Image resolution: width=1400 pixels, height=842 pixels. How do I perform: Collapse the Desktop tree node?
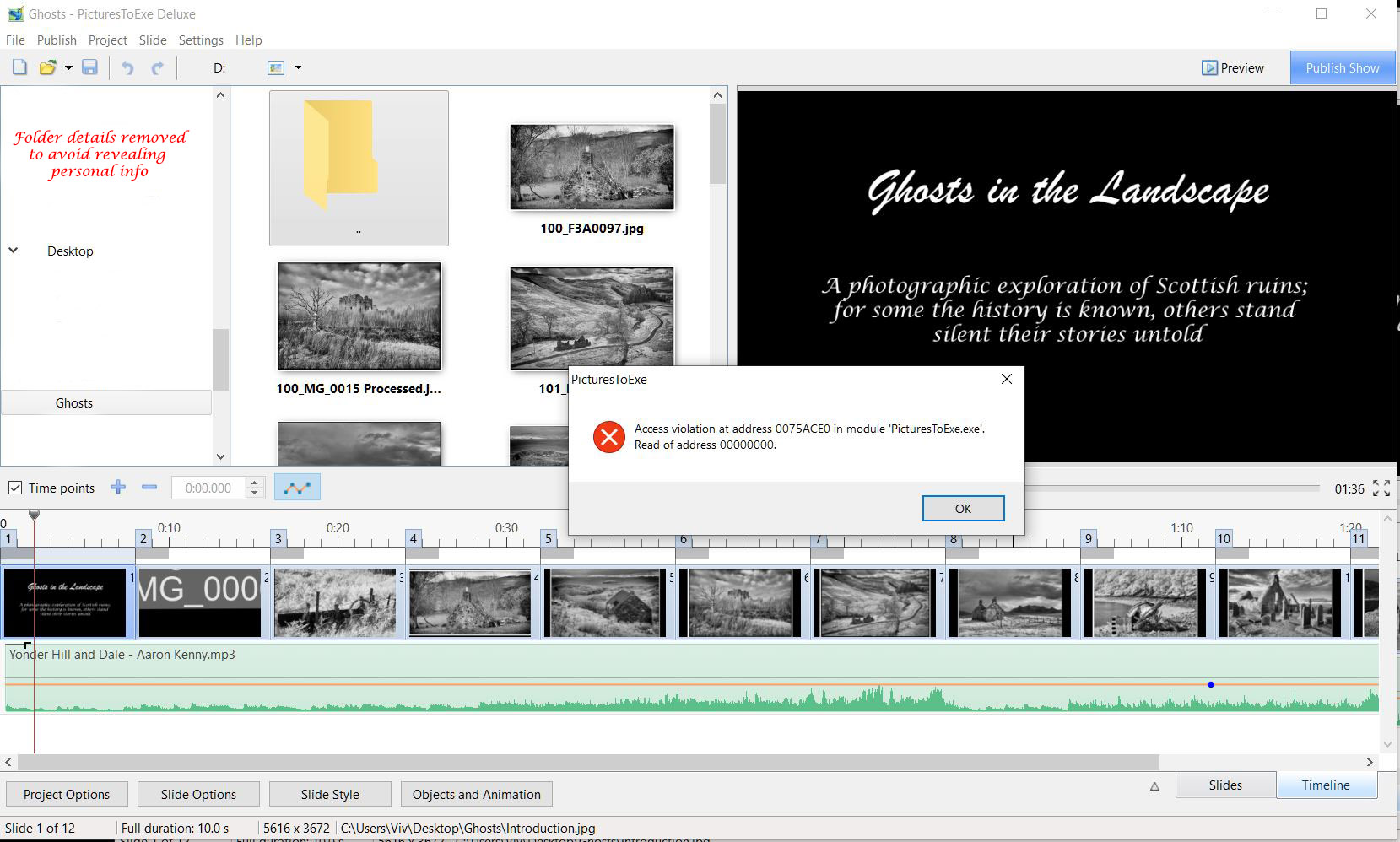click(14, 251)
